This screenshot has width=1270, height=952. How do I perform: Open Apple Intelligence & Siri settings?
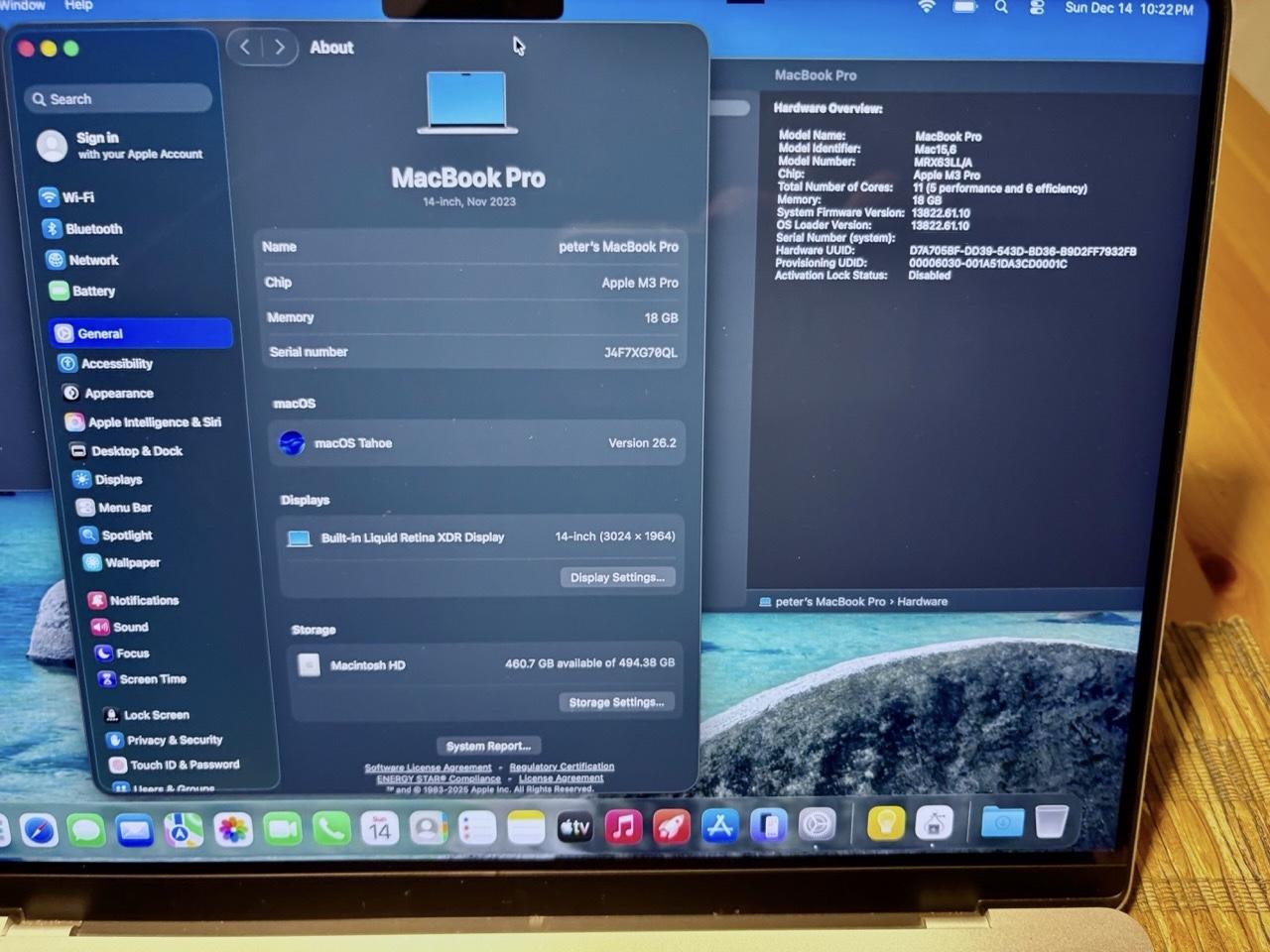click(154, 422)
